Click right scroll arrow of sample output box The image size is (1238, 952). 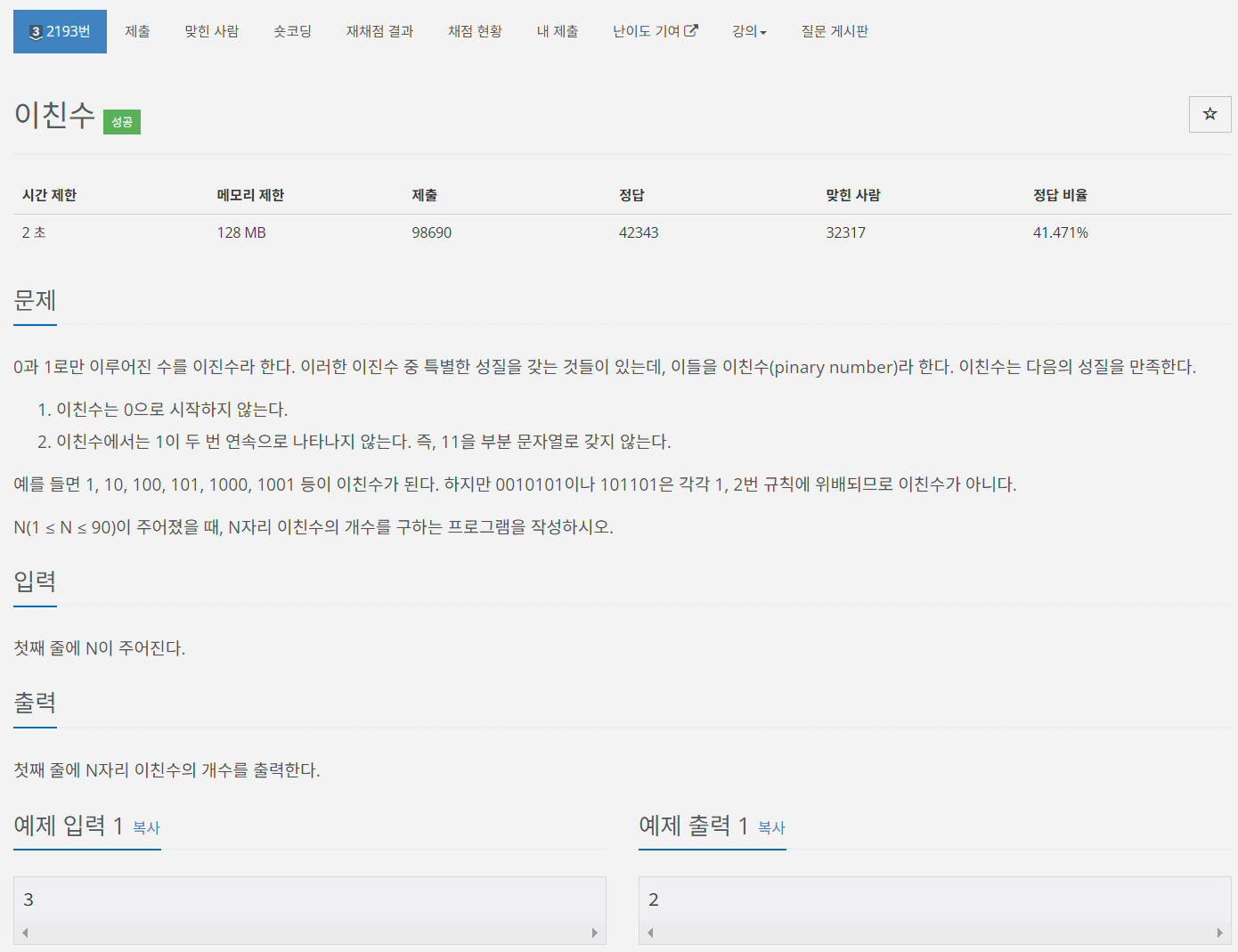pyautogui.click(x=1219, y=932)
